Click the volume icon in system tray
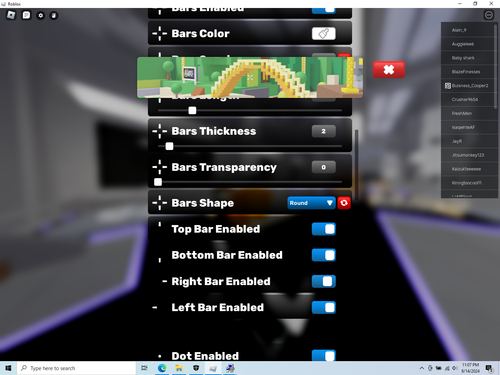Screen dimensions: 500x375 [455, 368]
